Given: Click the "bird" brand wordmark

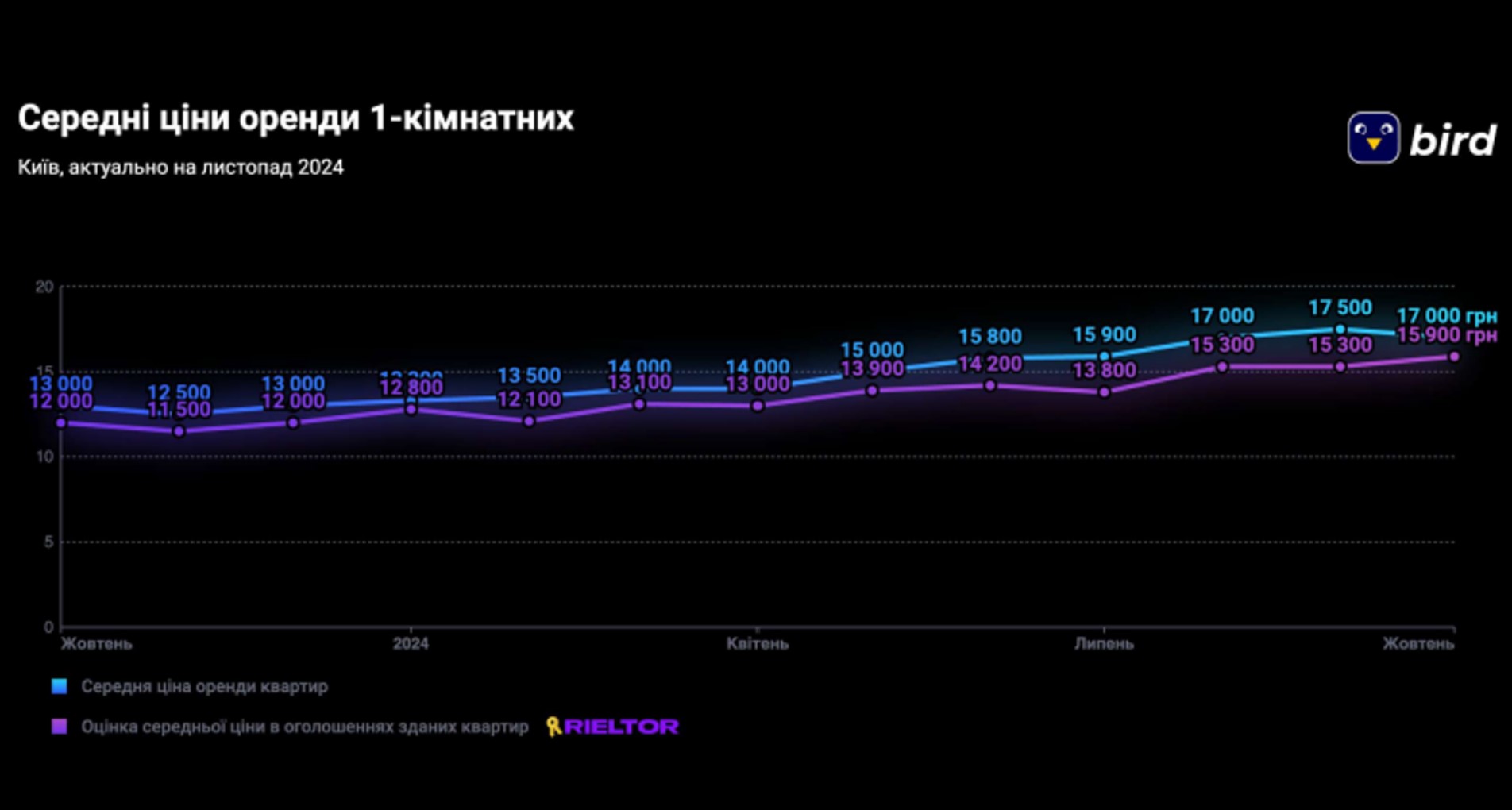Looking at the screenshot, I should pos(1452,140).
